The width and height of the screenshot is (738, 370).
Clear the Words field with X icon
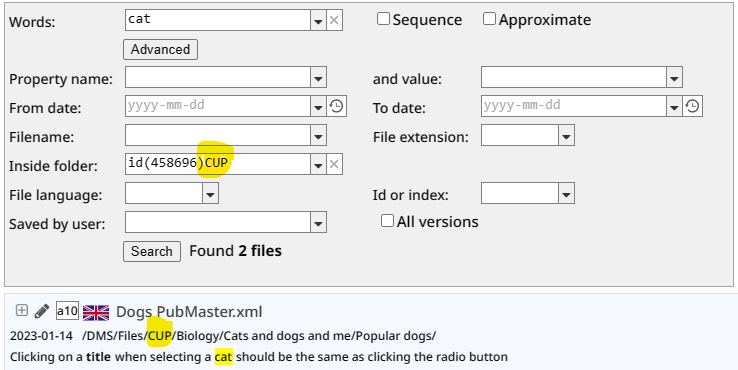tap(334, 20)
